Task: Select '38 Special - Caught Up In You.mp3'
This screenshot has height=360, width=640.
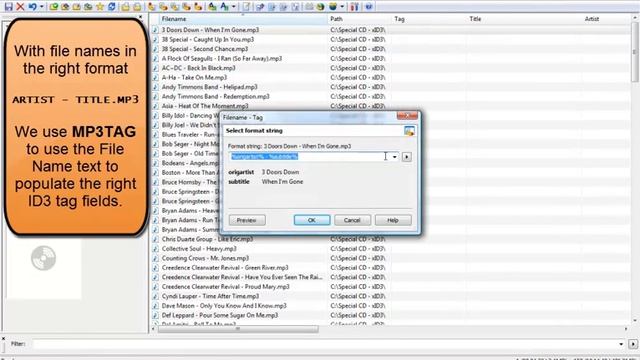Action: 208,39
